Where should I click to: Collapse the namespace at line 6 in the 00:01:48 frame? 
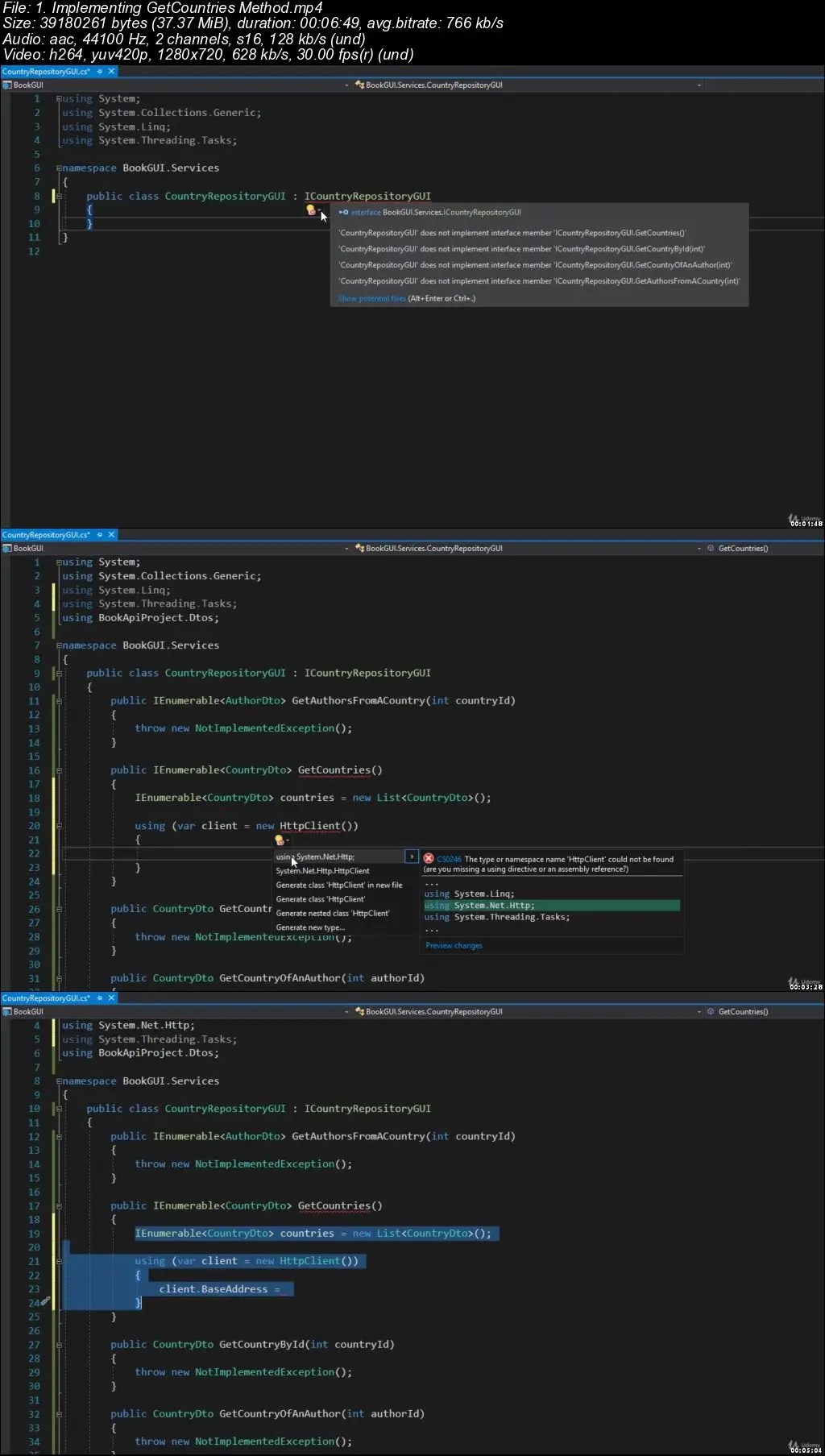[59, 168]
